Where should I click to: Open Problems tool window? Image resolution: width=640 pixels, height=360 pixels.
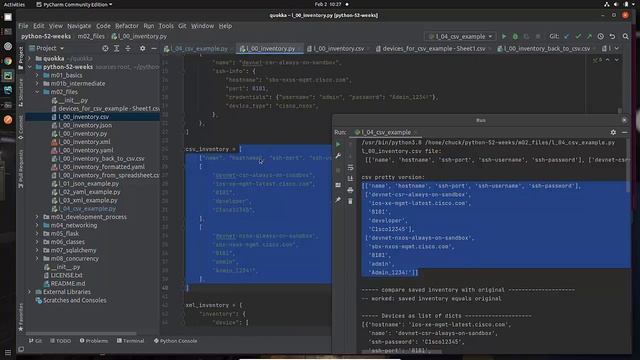click(94, 341)
